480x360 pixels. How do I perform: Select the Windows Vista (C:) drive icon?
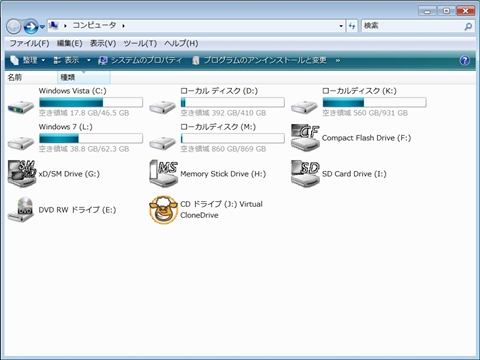21,108
